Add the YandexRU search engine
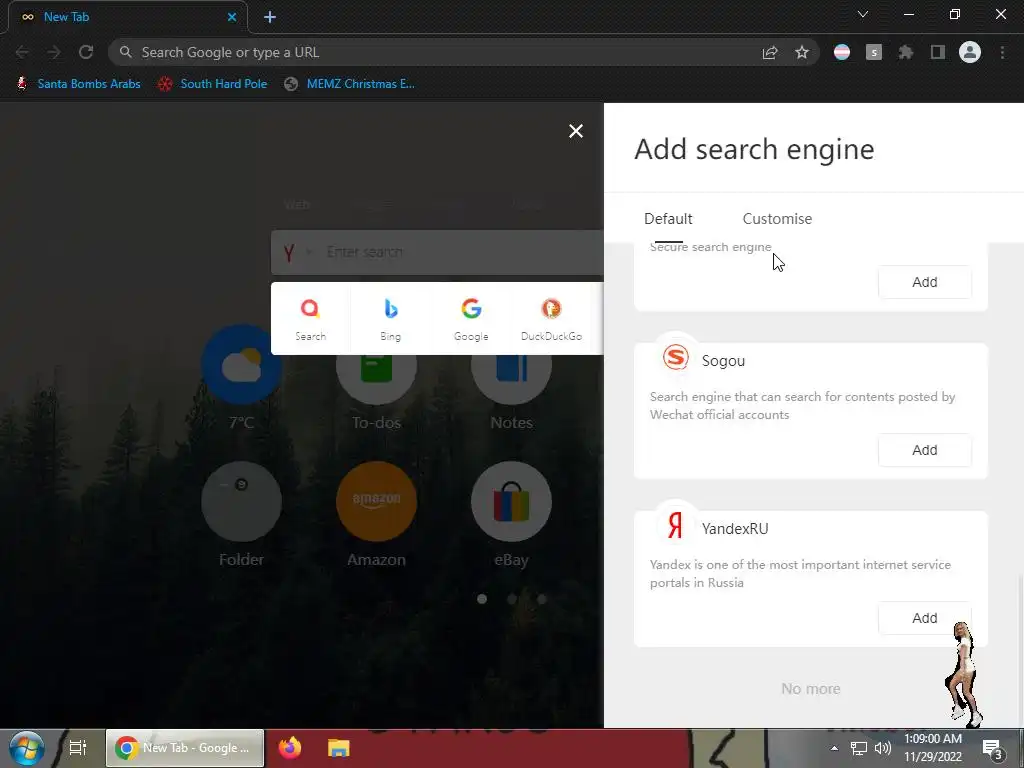The height and width of the screenshot is (768, 1024). (924, 618)
